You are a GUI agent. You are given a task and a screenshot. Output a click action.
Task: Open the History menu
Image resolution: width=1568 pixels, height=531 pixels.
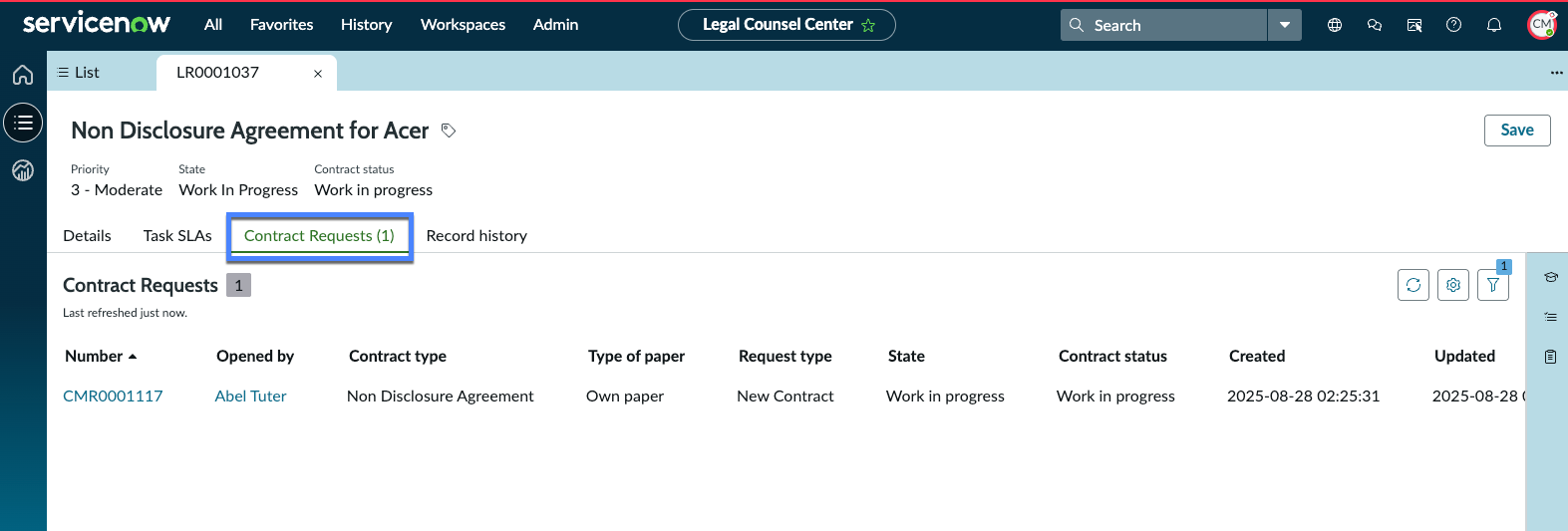click(366, 25)
